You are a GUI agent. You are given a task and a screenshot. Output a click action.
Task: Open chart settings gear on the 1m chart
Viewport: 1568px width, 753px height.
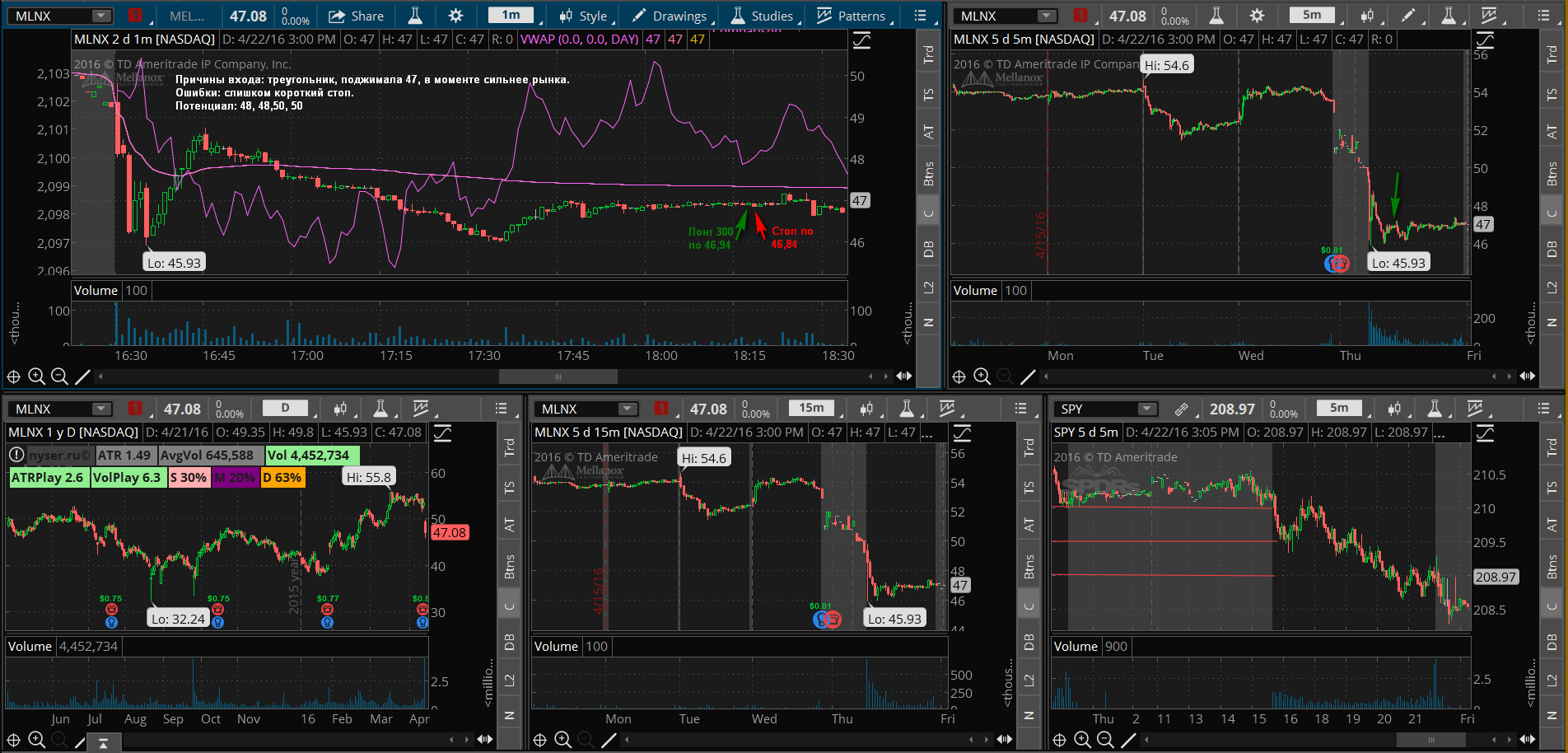coord(455,16)
